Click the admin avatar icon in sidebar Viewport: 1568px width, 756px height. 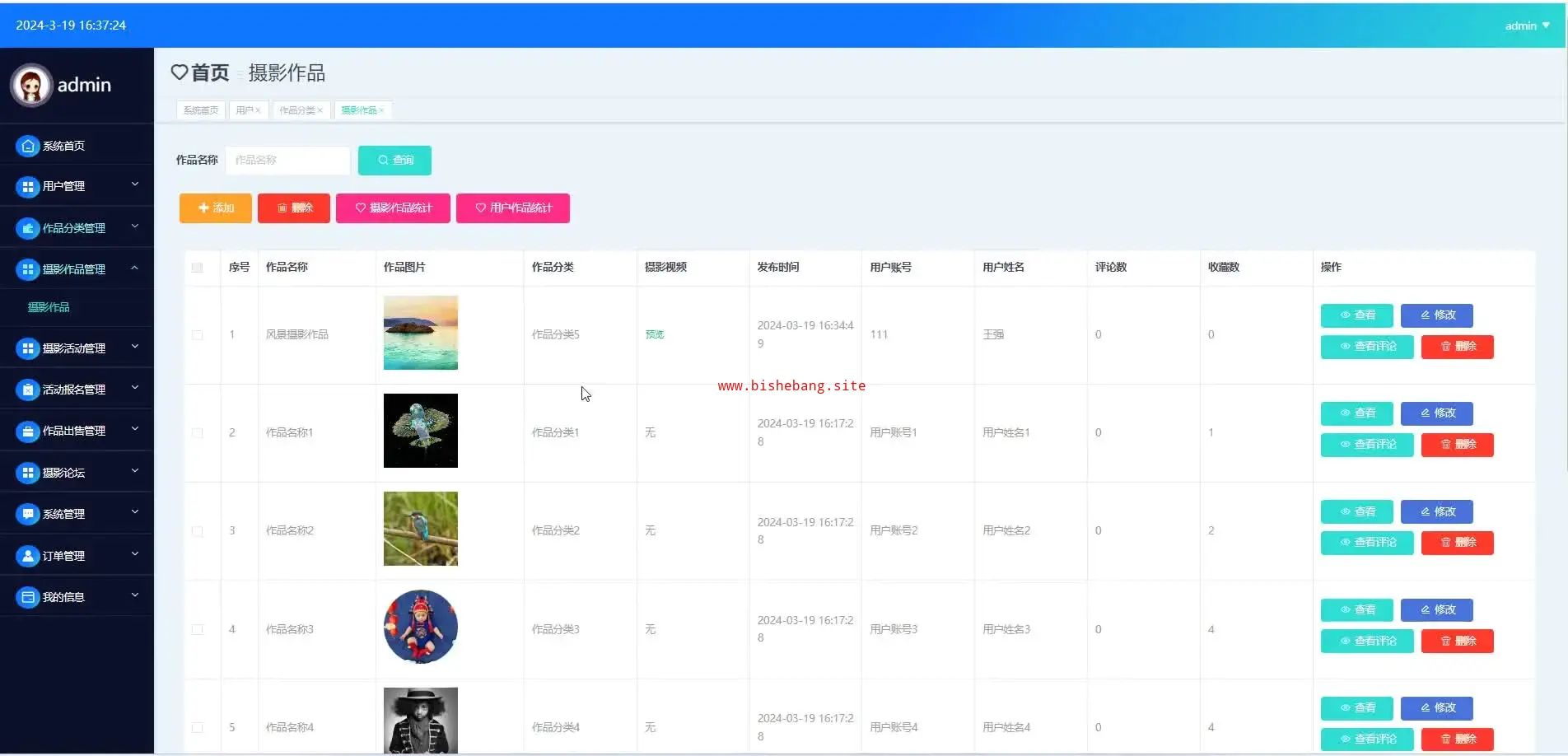tap(31, 86)
